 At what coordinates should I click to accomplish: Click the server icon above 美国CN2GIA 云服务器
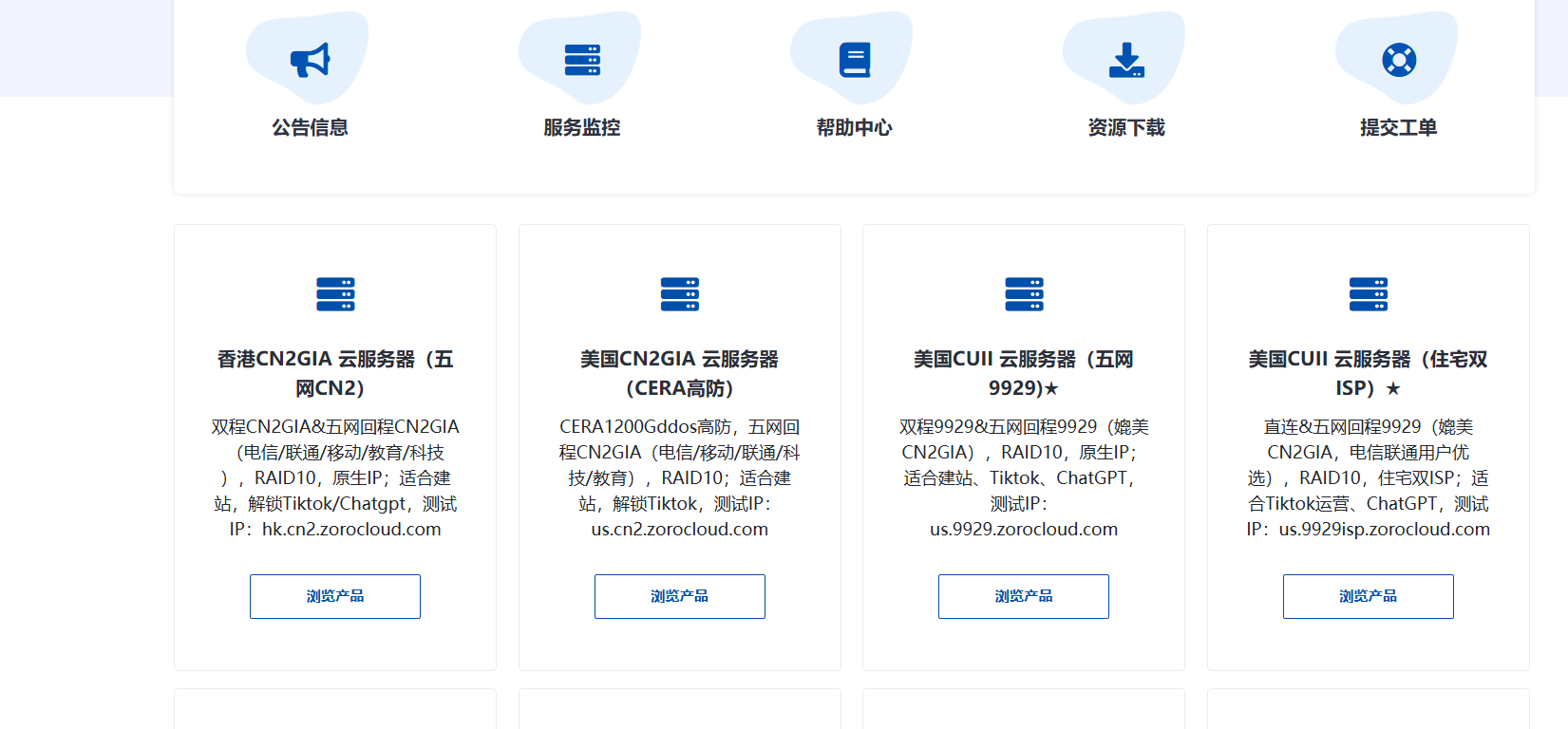[x=680, y=294]
